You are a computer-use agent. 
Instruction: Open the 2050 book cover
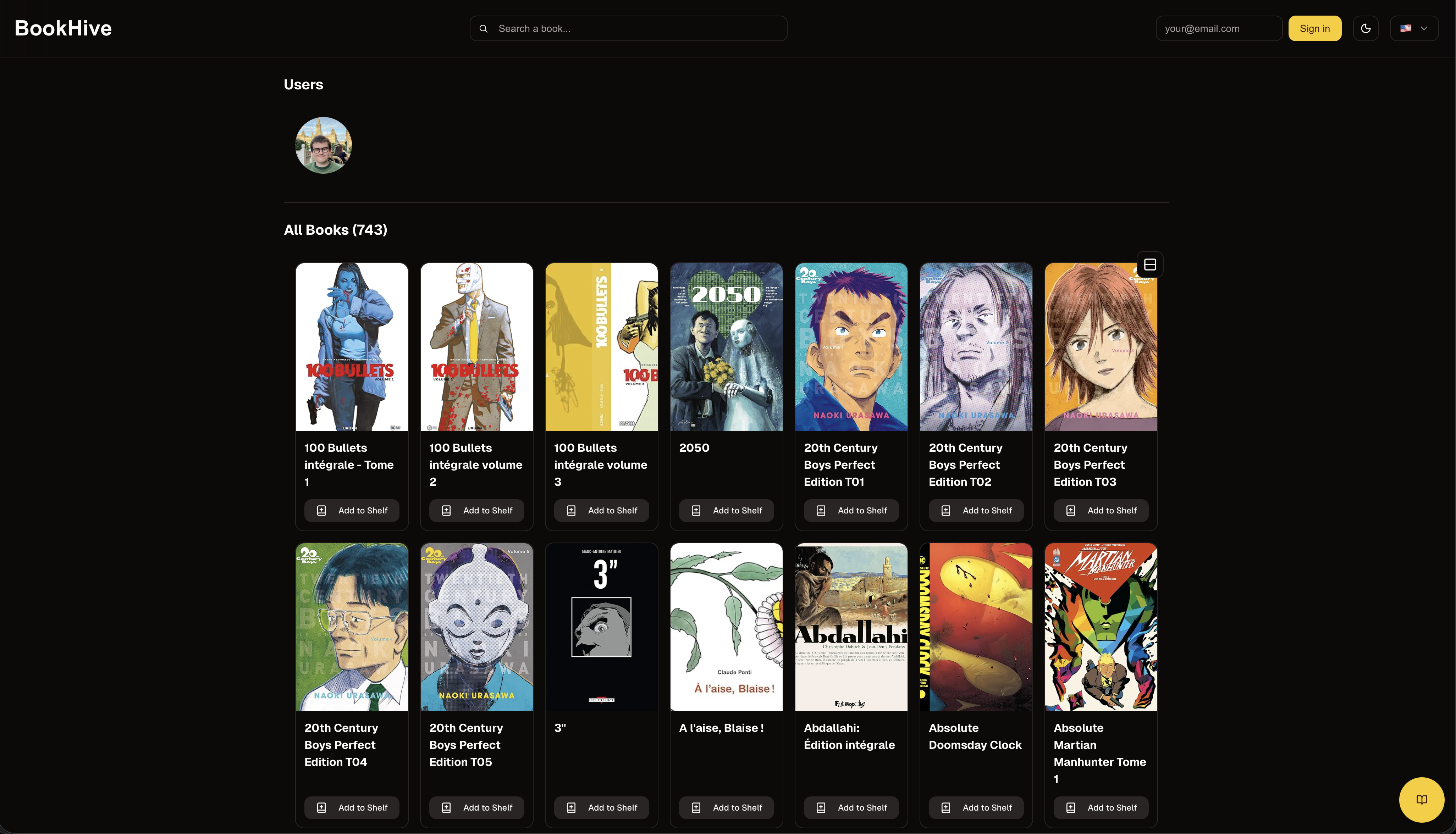point(726,347)
